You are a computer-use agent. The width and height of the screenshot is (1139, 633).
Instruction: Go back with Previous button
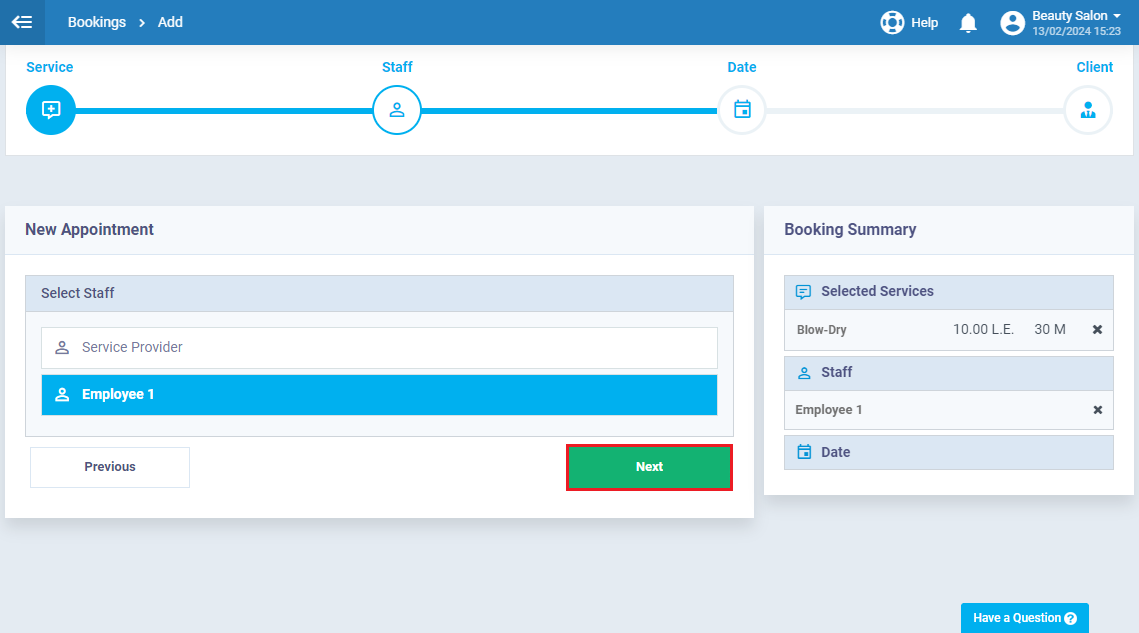click(x=110, y=467)
